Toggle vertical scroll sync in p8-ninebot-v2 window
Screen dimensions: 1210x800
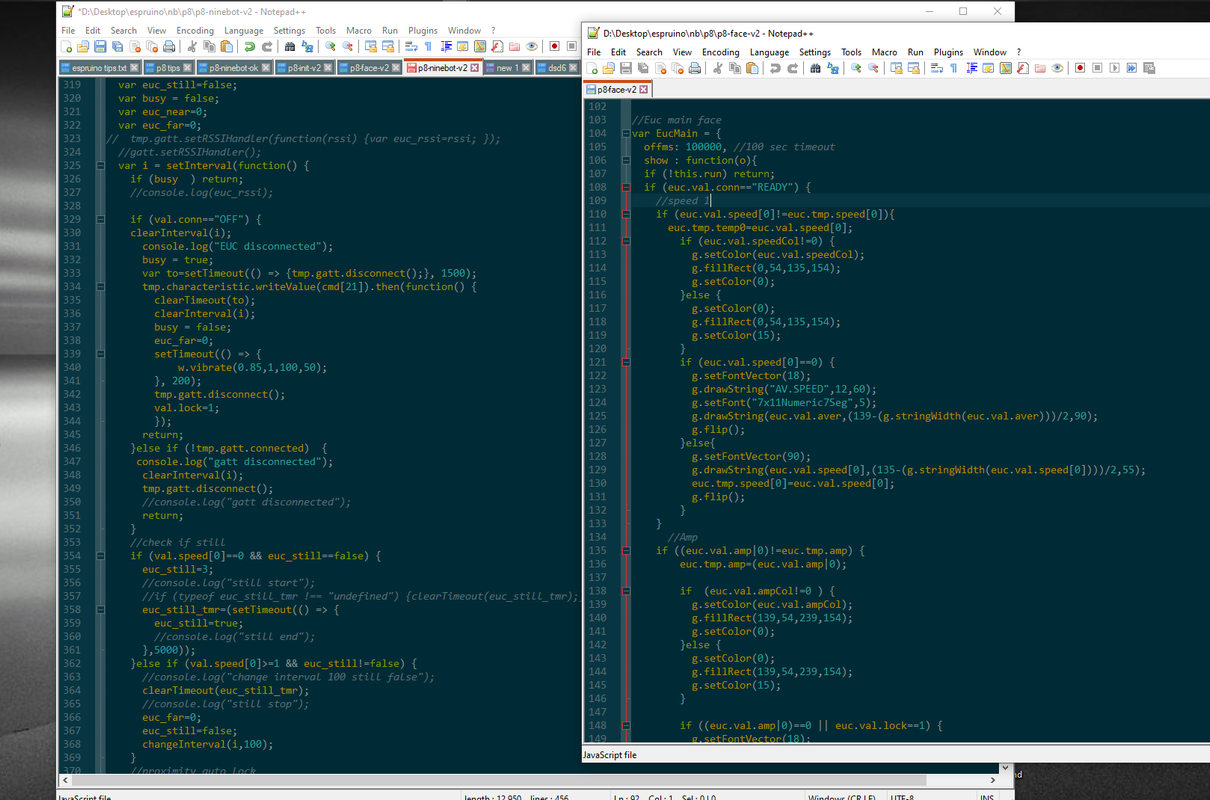pos(372,46)
